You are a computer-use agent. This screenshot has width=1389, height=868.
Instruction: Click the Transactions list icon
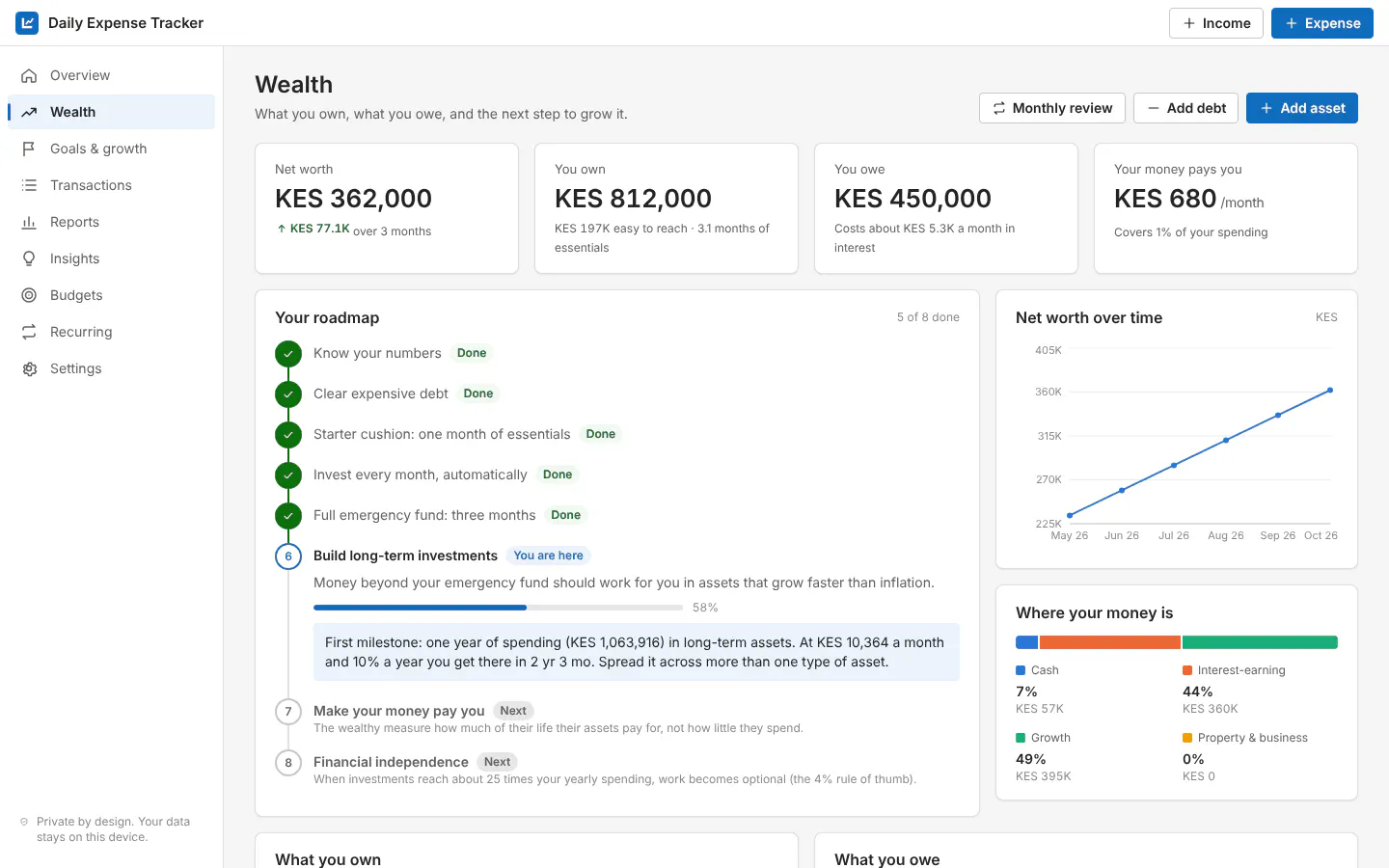[29, 185]
